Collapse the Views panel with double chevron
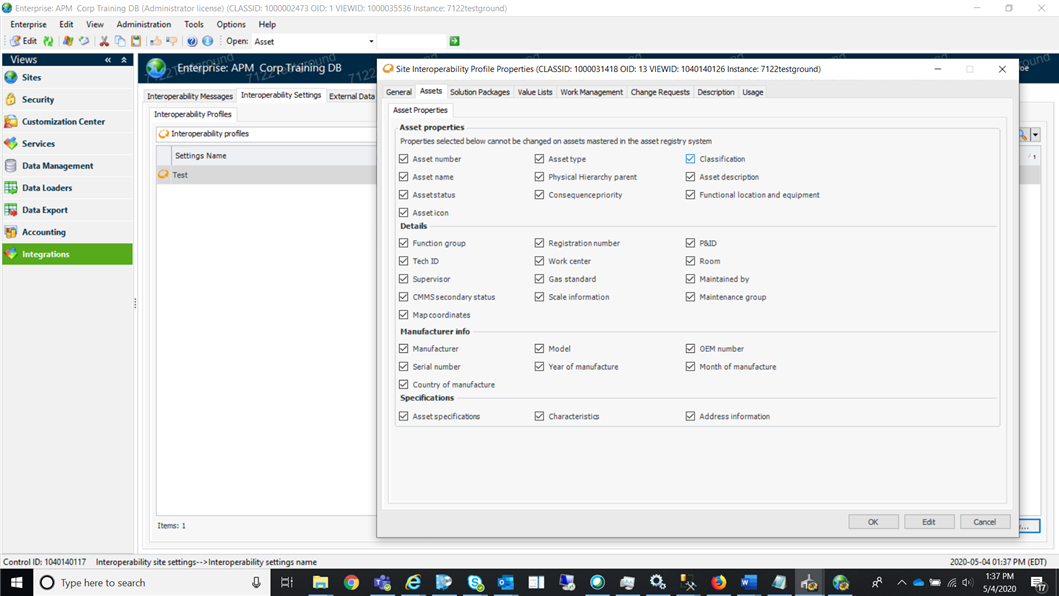This screenshot has height=596, width=1059. point(108,60)
